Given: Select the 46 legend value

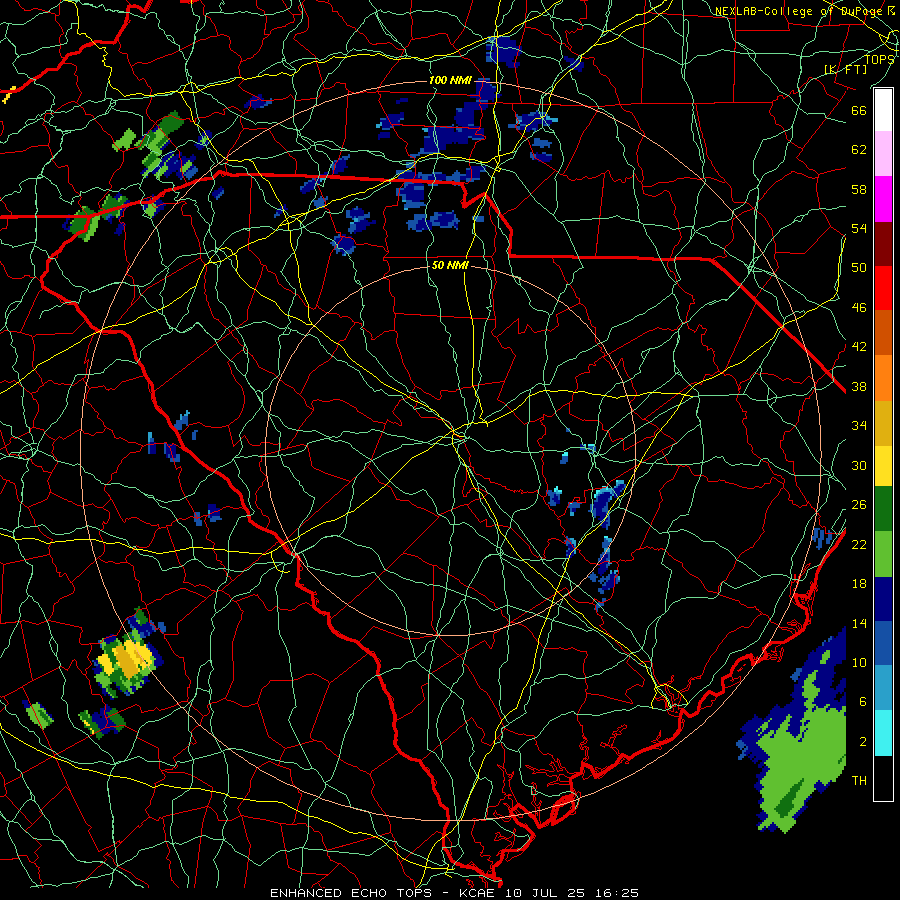Looking at the screenshot, I should coord(859,308).
